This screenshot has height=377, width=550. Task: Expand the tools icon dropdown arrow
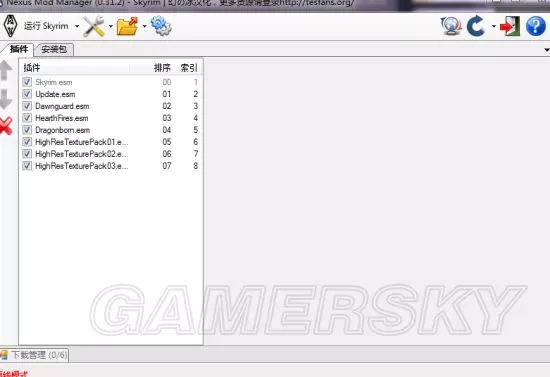(110, 26)
